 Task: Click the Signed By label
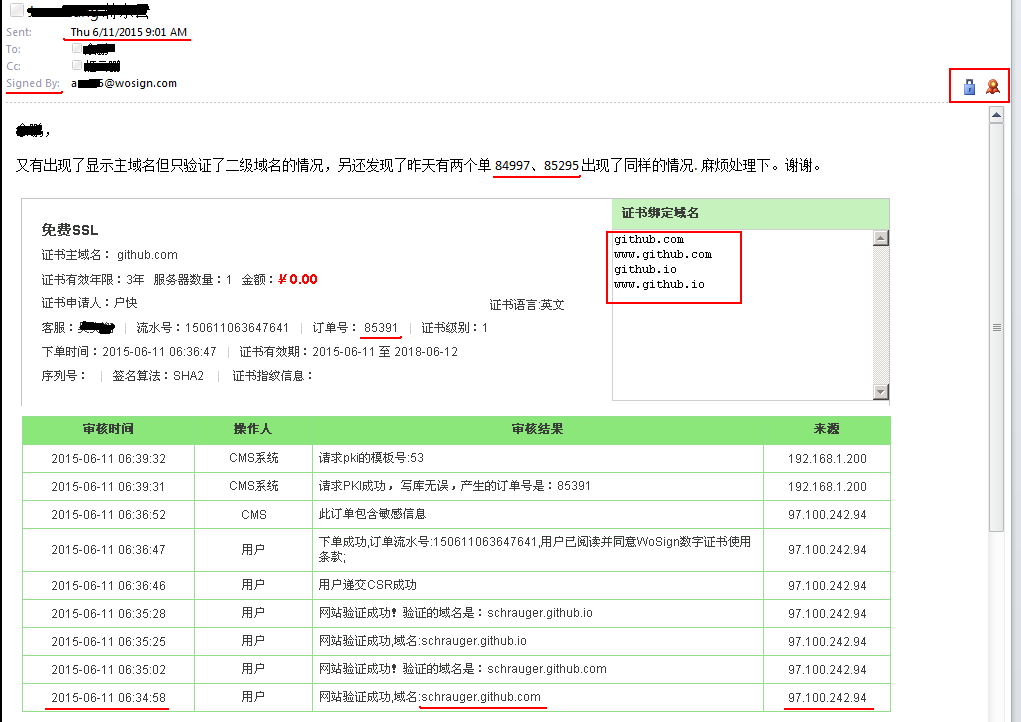click(33, 83)
